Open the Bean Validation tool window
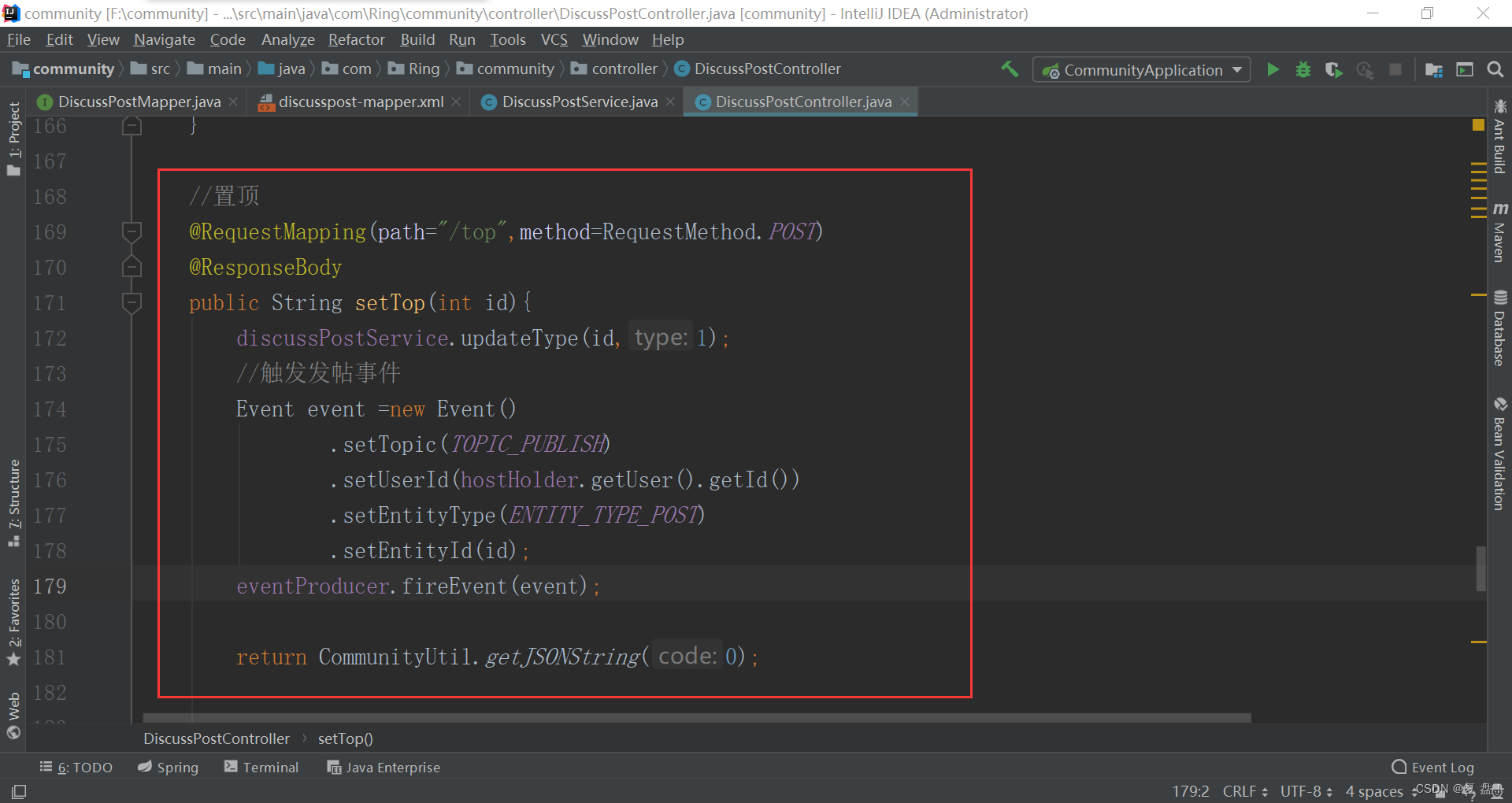This screenshot has height=803, width=1512. [1499, 454]
